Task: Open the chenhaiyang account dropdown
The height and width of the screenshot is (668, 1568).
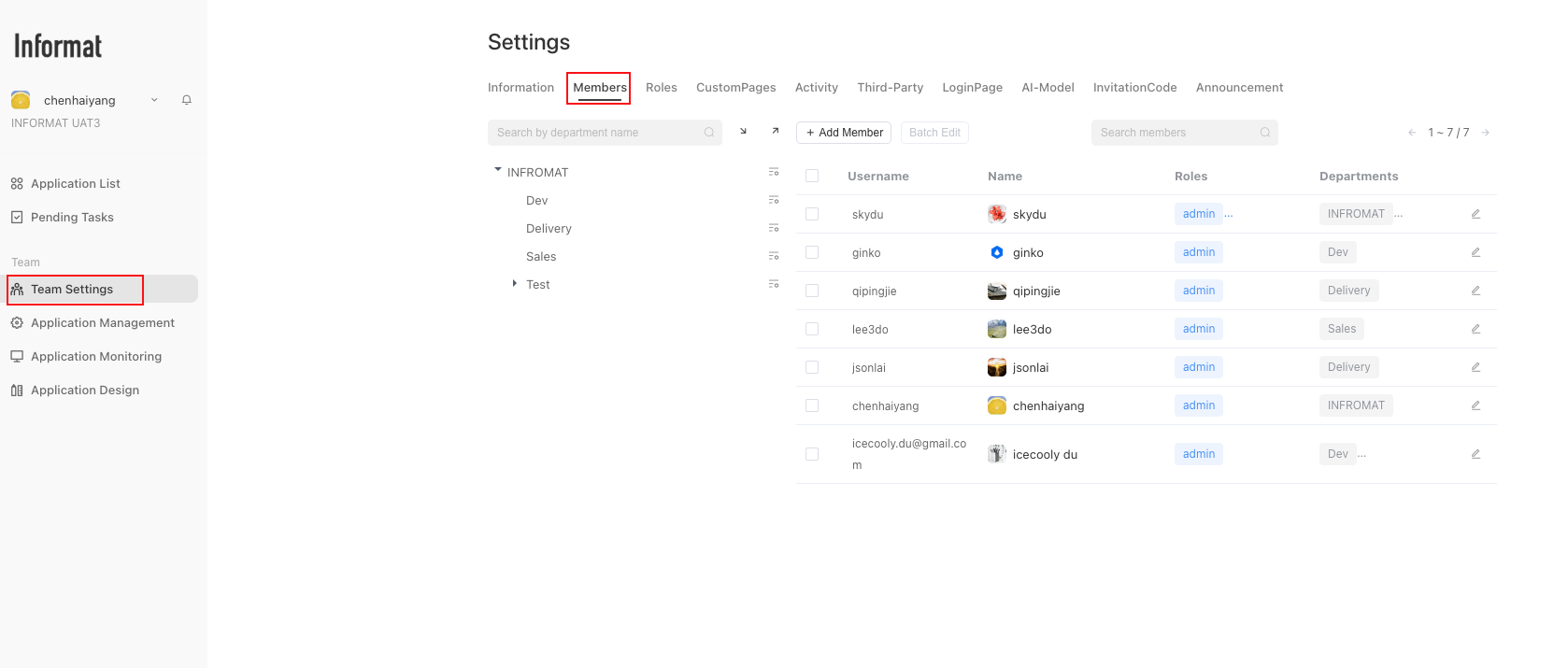Action: [154, 100]
